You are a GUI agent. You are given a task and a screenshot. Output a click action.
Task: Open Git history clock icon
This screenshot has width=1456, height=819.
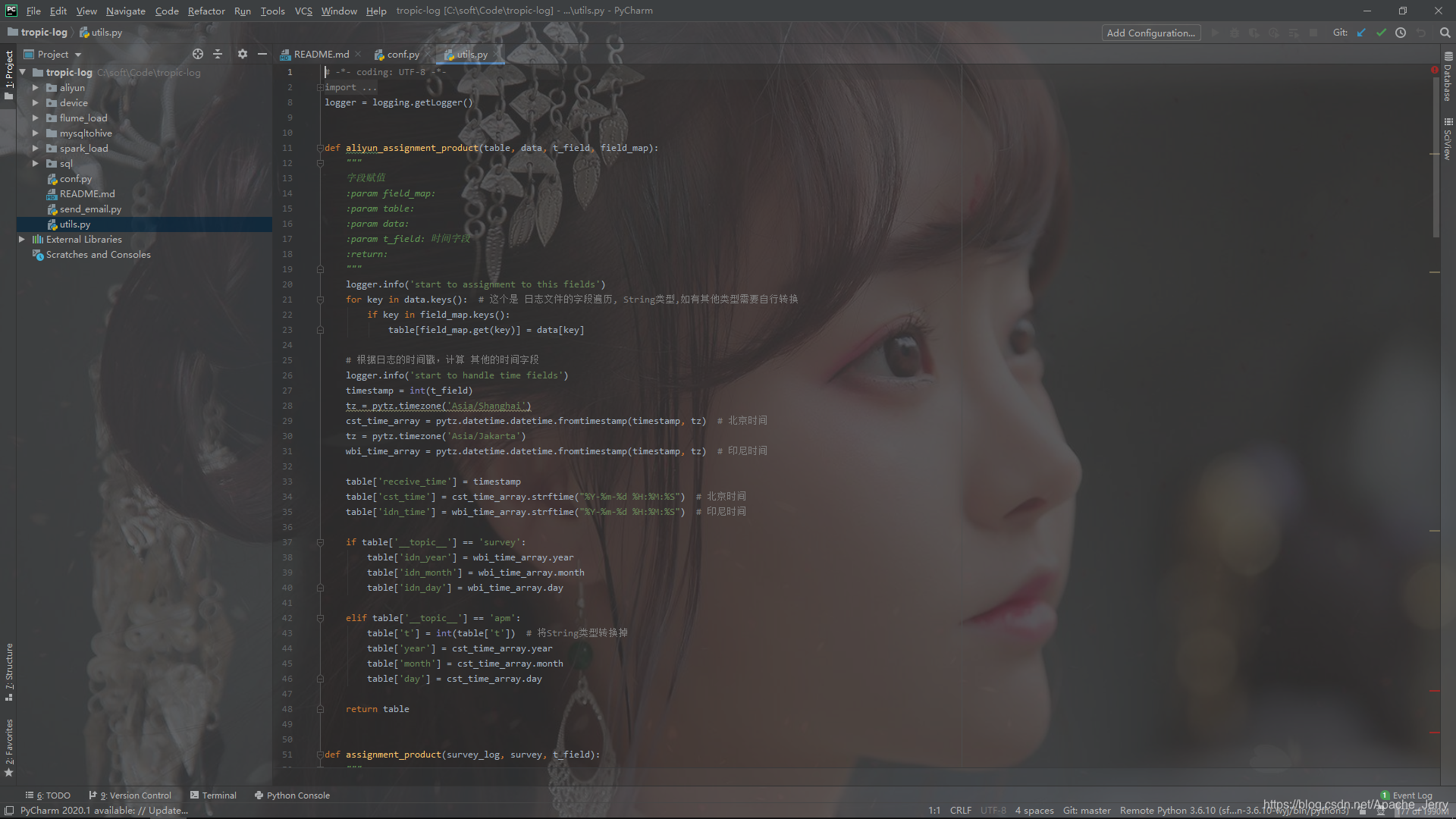click(1401, 33)
